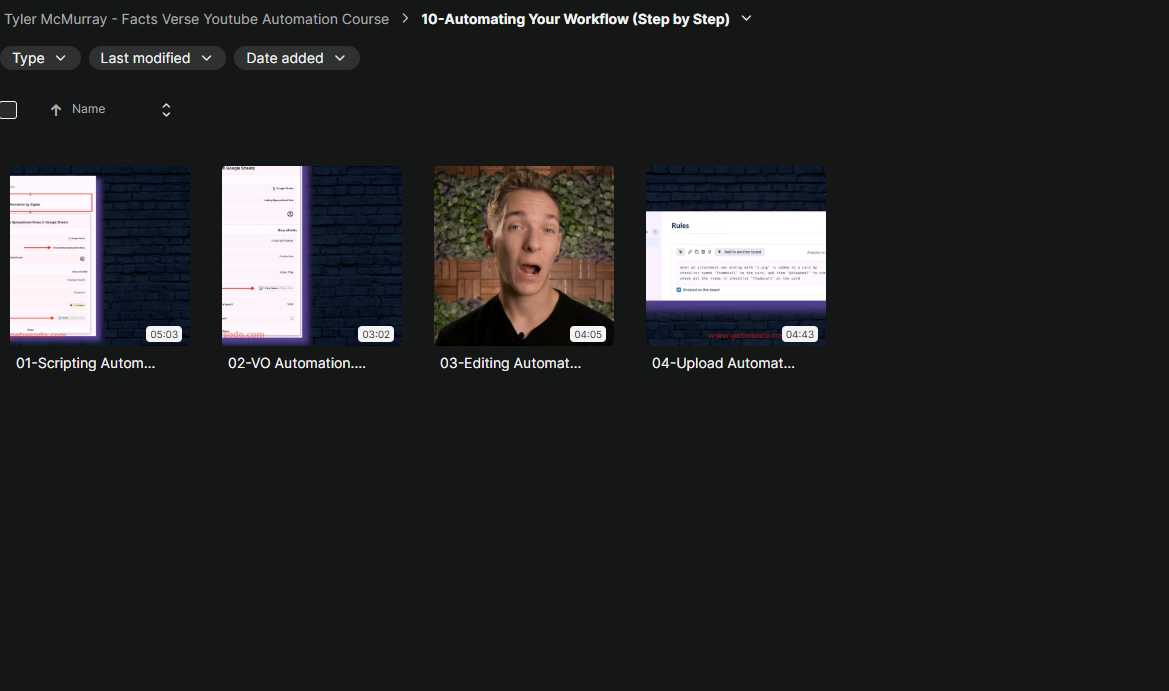
Task: Click the dropdown caret after the current folder name
Action: pos(746,19)
